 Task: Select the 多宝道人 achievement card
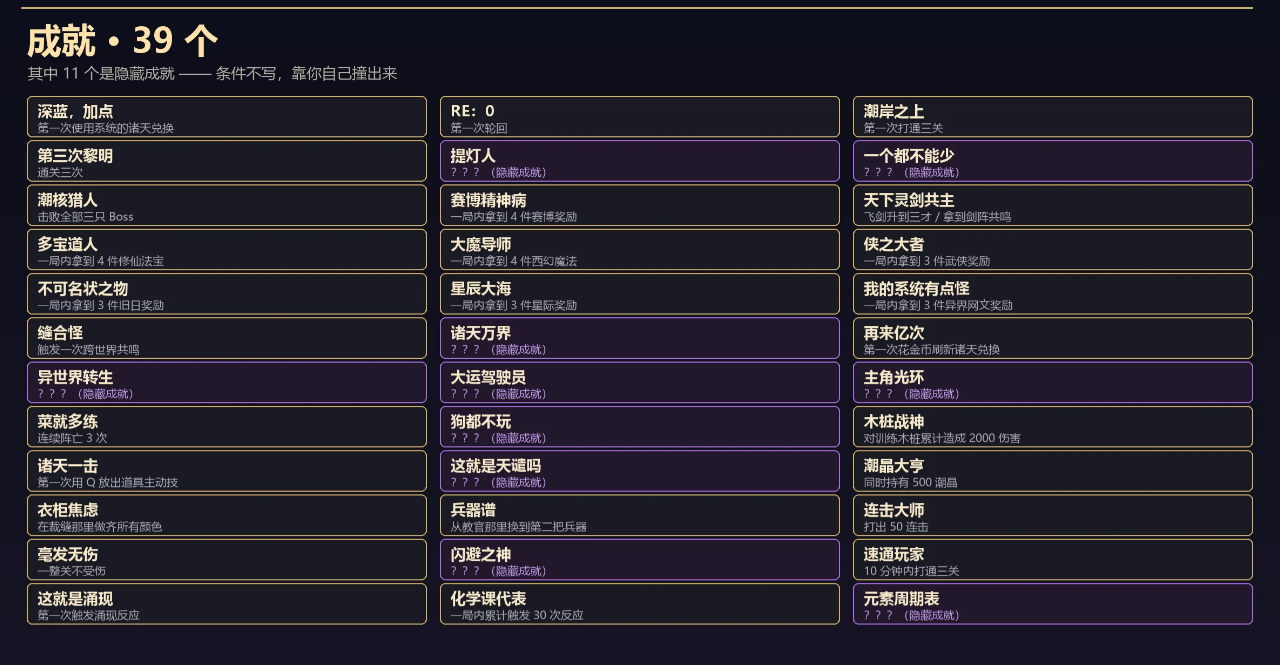pos(227,250)
